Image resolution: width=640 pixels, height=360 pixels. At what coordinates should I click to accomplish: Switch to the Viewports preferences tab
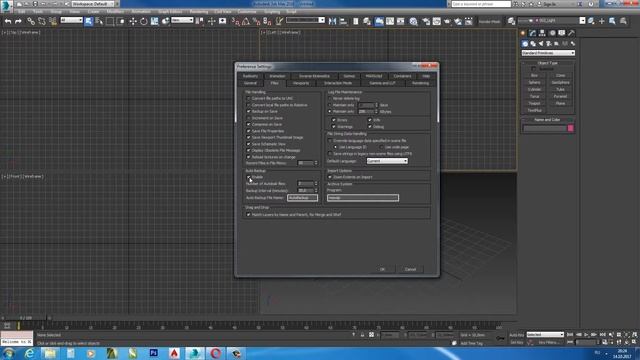(301, 83)
